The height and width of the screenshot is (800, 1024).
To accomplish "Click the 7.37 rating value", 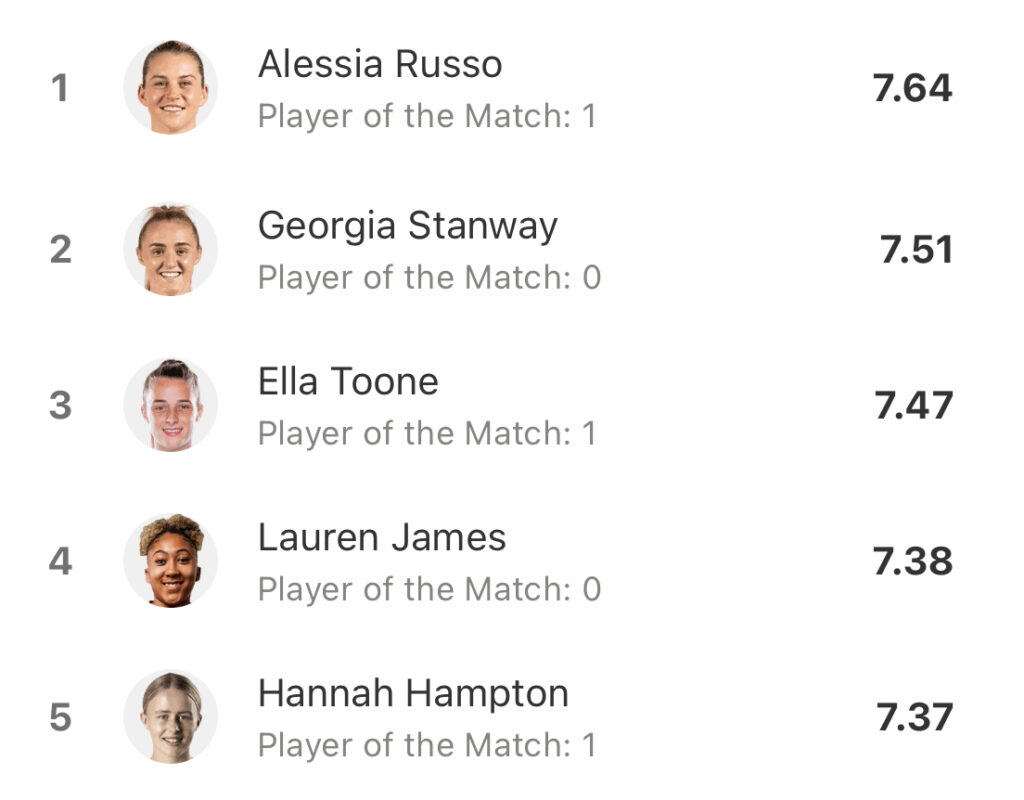I will click(914, 716).
